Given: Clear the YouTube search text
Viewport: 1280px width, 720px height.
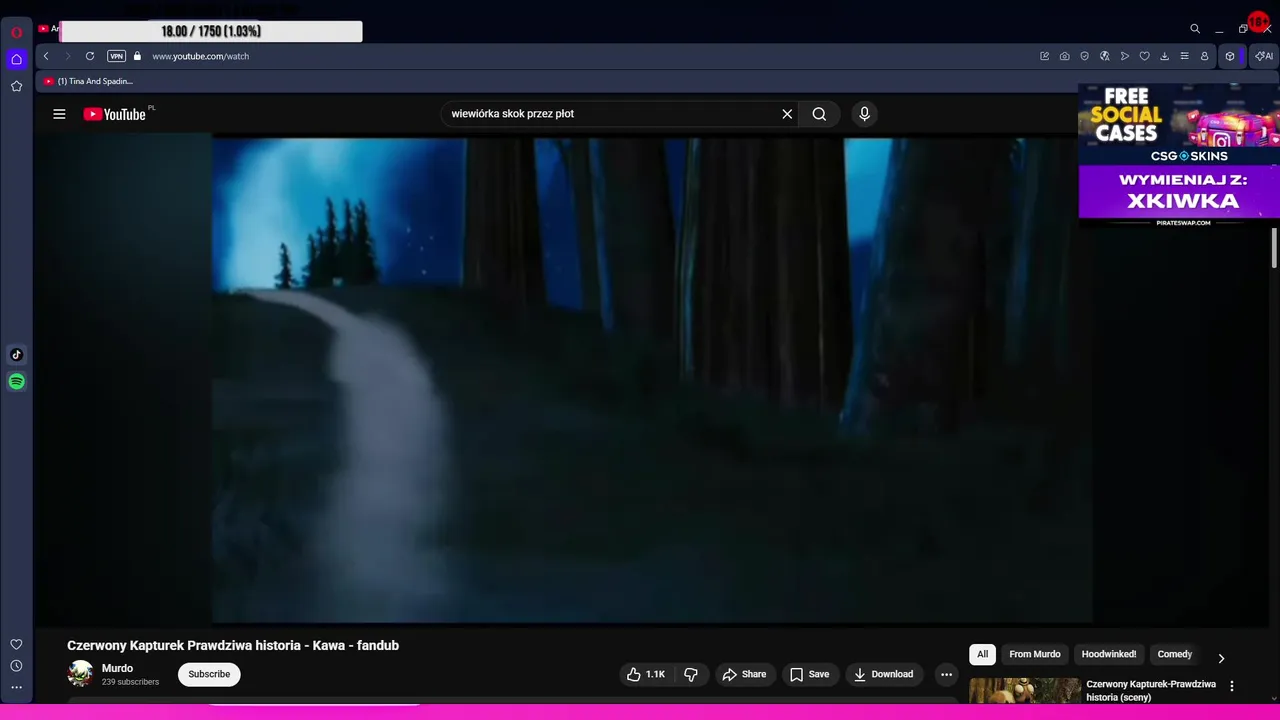Looking at the screenshot, I should coord(787,114).
